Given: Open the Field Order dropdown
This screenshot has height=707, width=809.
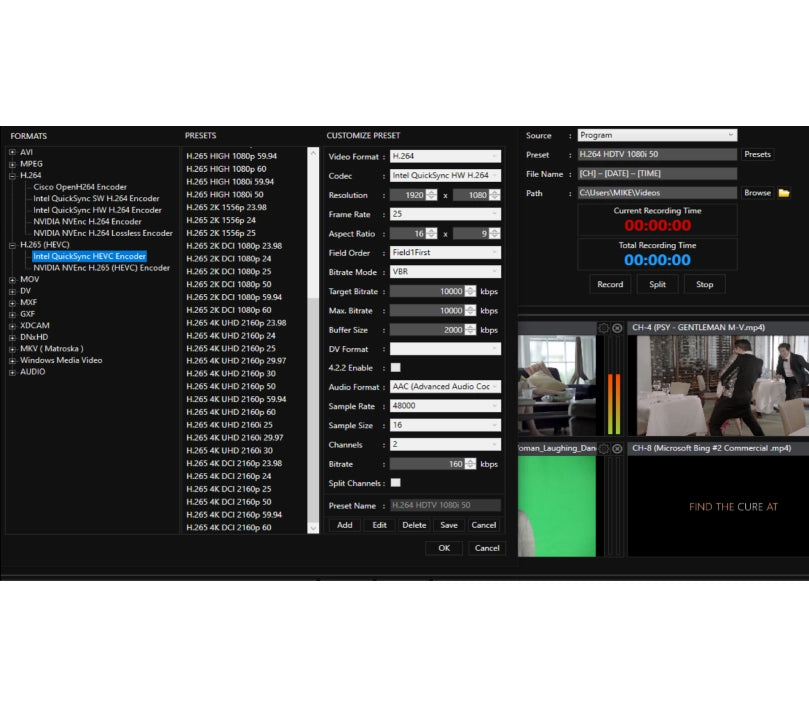Looking at the screenshot, I should pyautogui.click(x=445, y=253).
